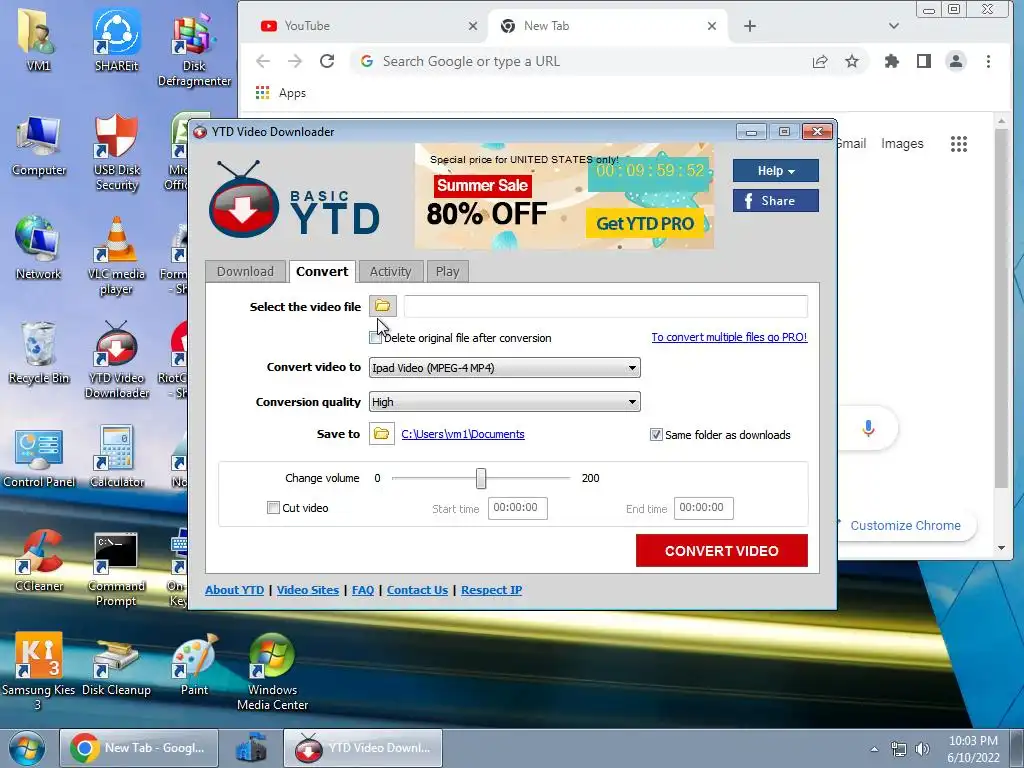Screen dimensions: 1024x768
Task: Select YTD Video Downloader desktop shortcut
Action: click(116, 360)
